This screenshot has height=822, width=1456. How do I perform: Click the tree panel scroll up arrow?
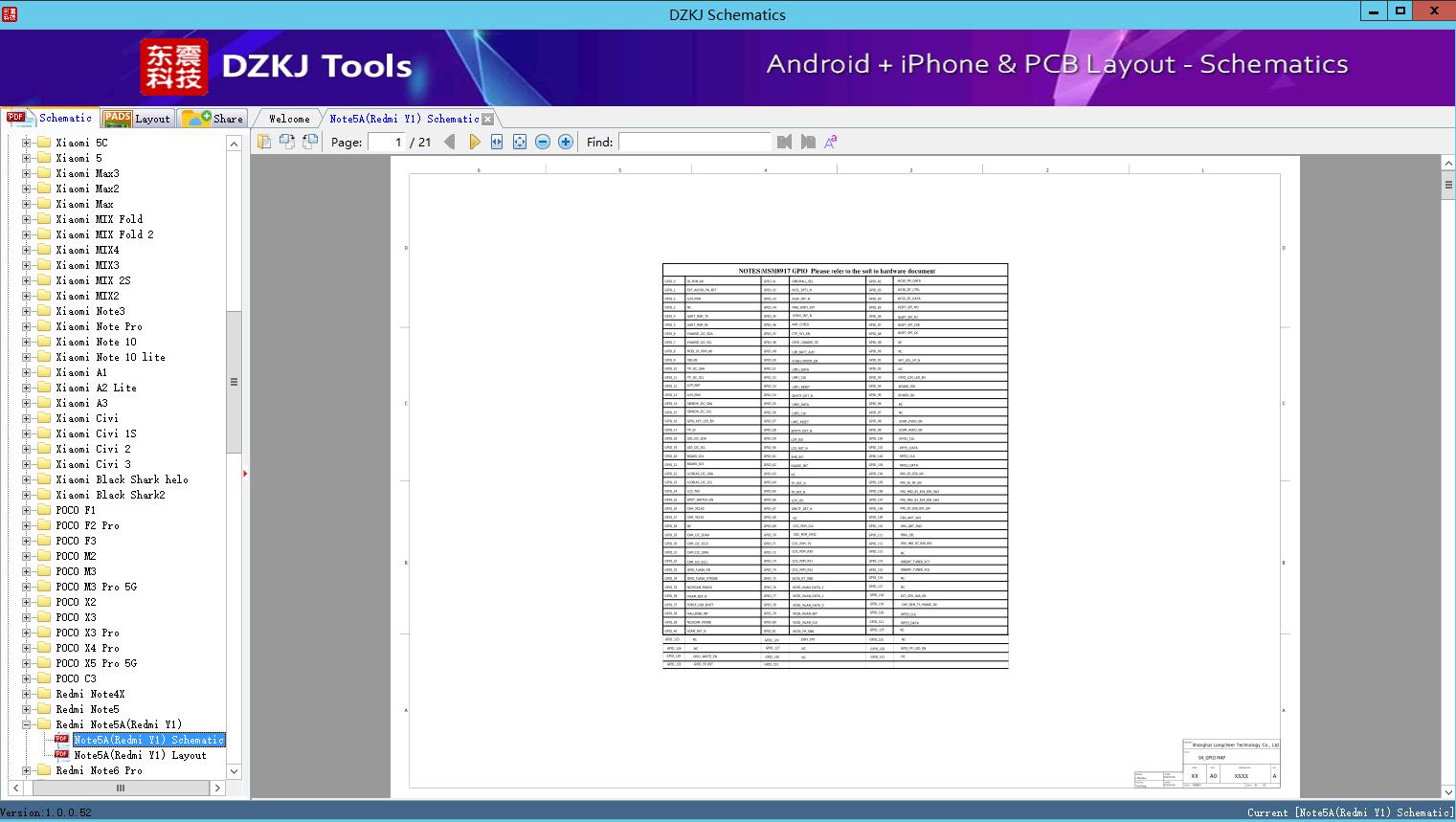click(234, 144)
